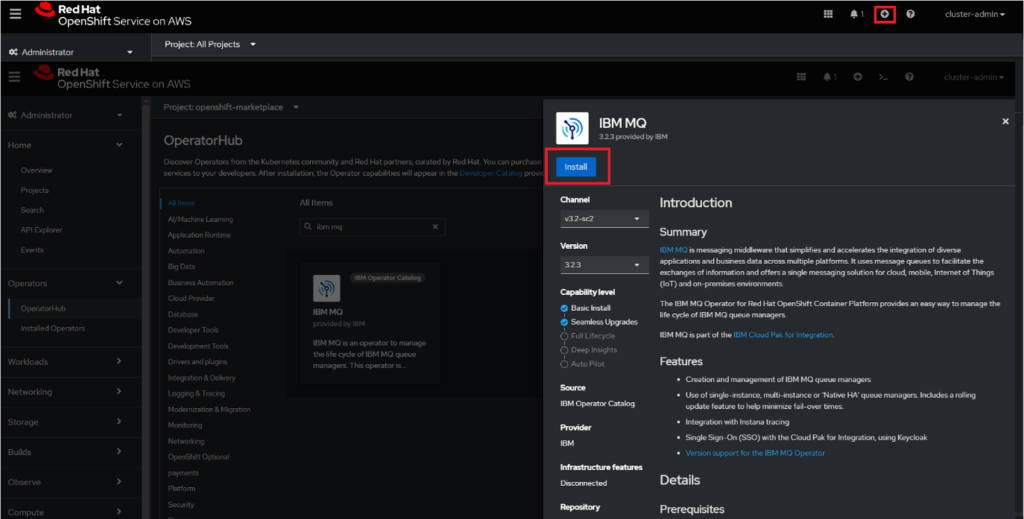
Task: Click the blue Install button
Action: tap(576, 167)
